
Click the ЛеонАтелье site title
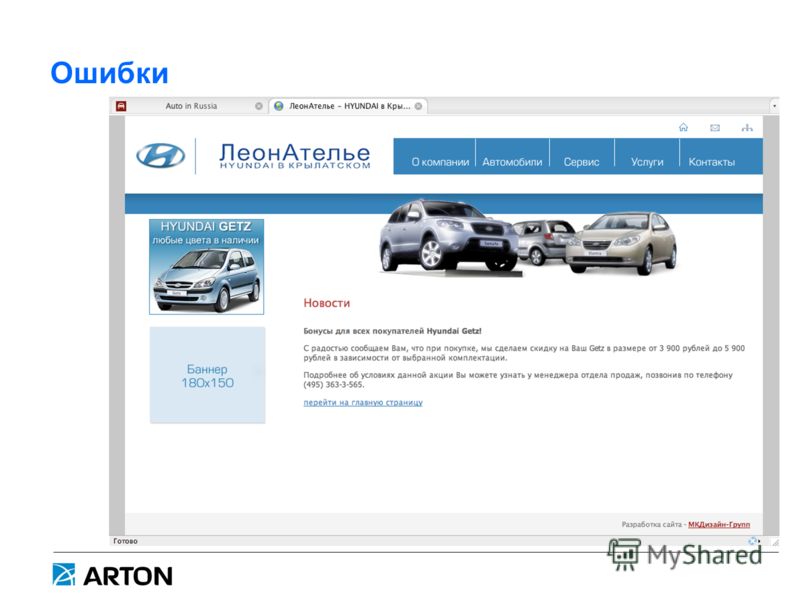295,155
